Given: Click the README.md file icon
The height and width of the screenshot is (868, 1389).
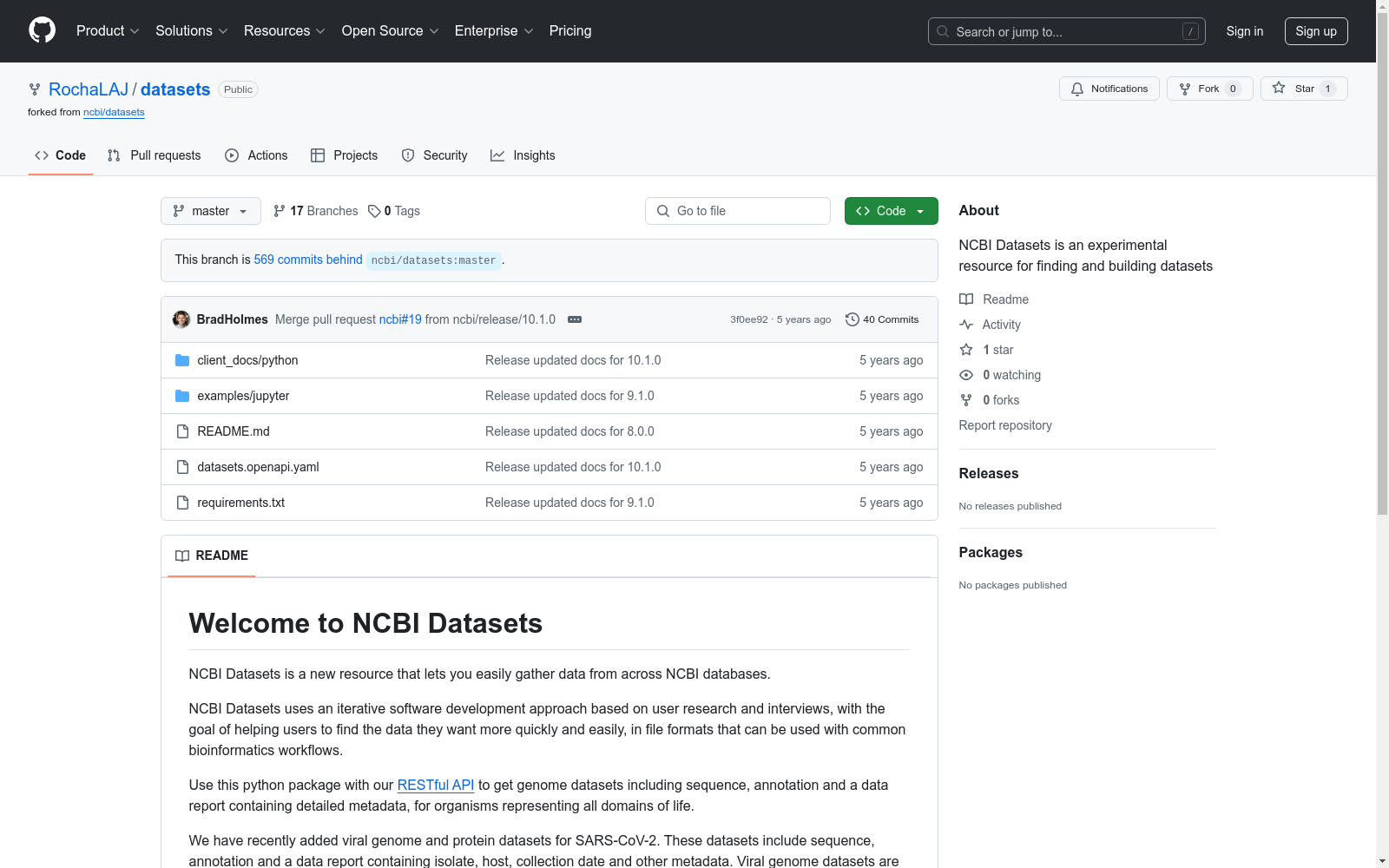Looking at the screenshot, I should pyautogui.click(x=182, y=431).
